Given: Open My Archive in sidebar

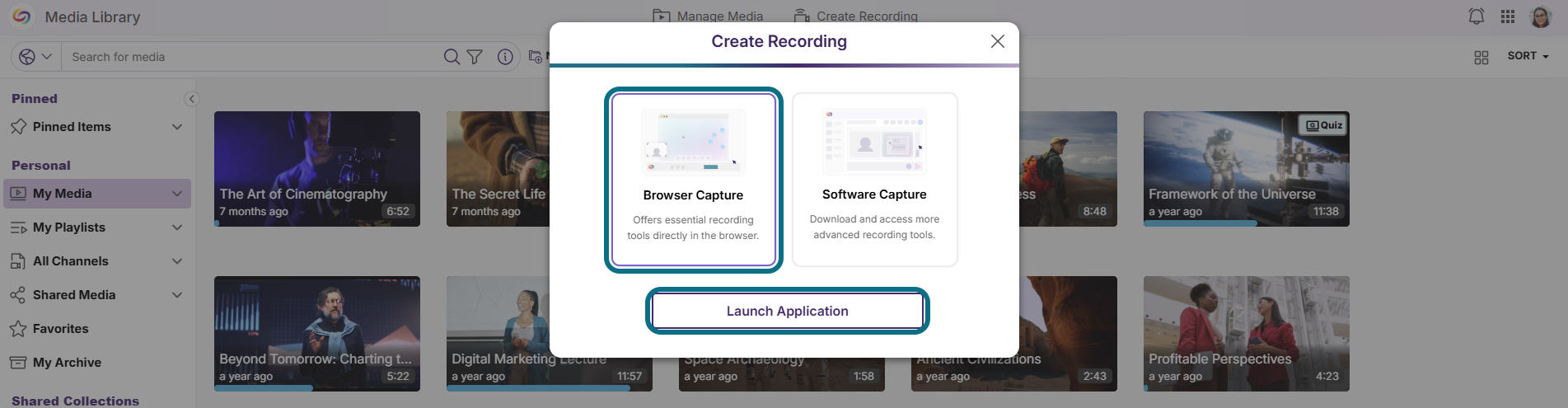Looking at the screenshot, I should (97, 363).
